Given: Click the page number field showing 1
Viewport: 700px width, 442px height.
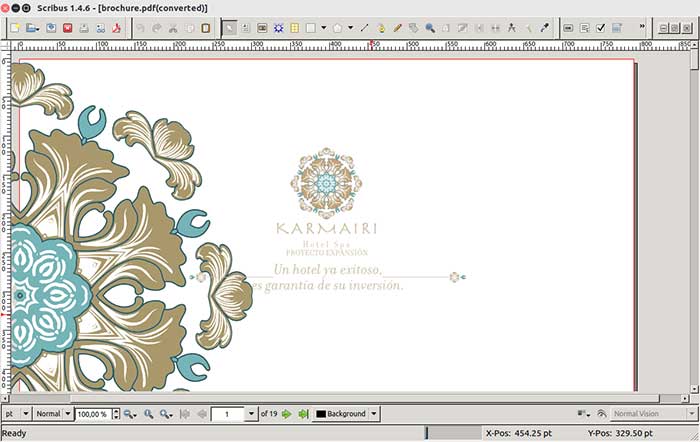Looking at the screenshot, I should pyautogui.click(x=228, y=414).
